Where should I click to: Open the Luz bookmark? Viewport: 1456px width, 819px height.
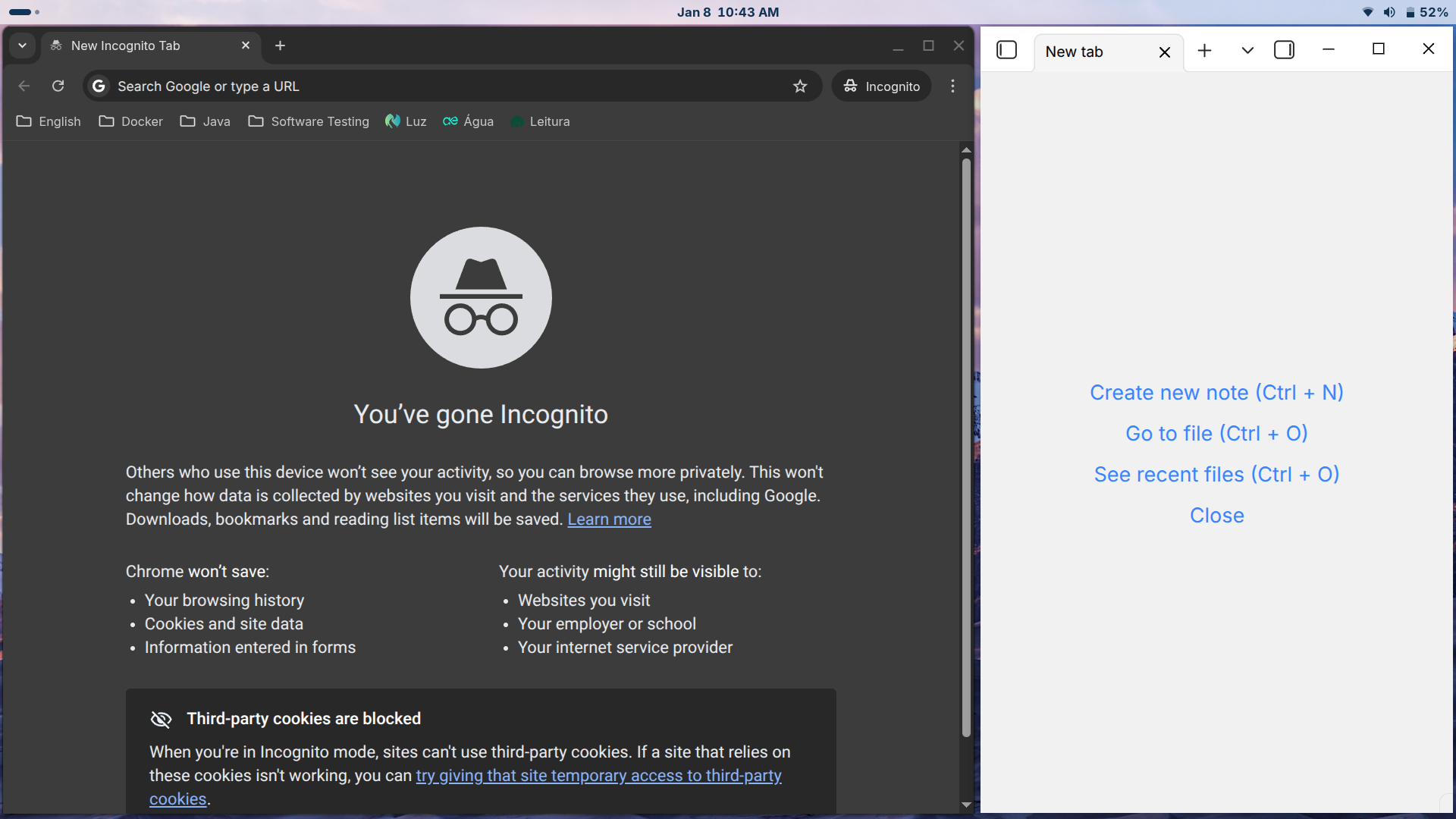406,121
